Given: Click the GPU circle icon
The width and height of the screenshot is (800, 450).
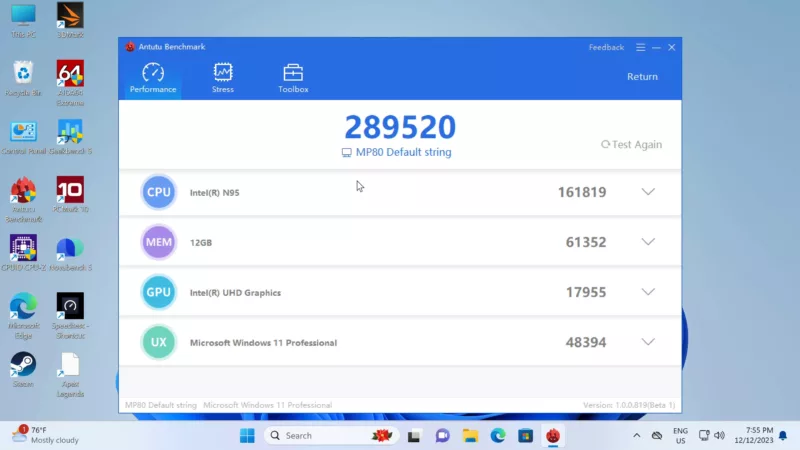Looking at the screenshot, I should click(159, 292).
